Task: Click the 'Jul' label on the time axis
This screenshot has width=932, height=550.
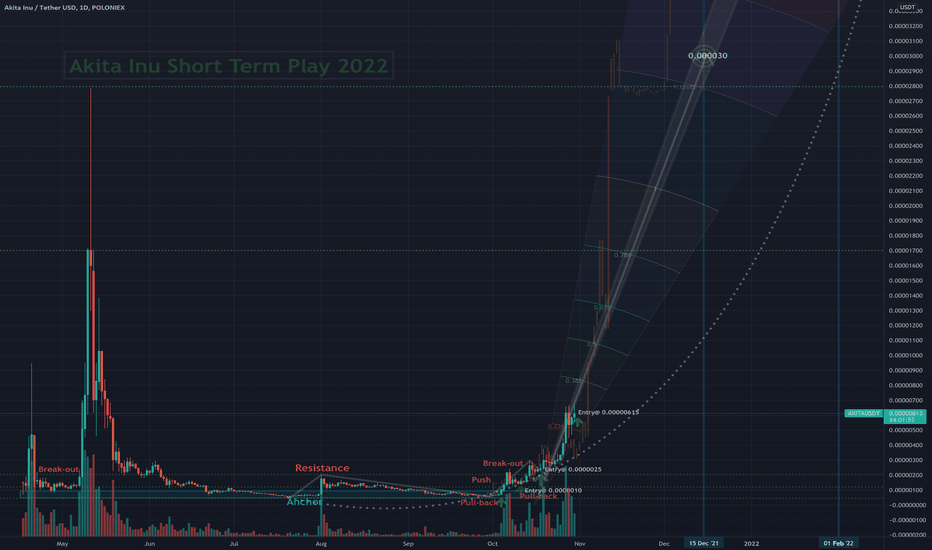Action: point(234,543)
